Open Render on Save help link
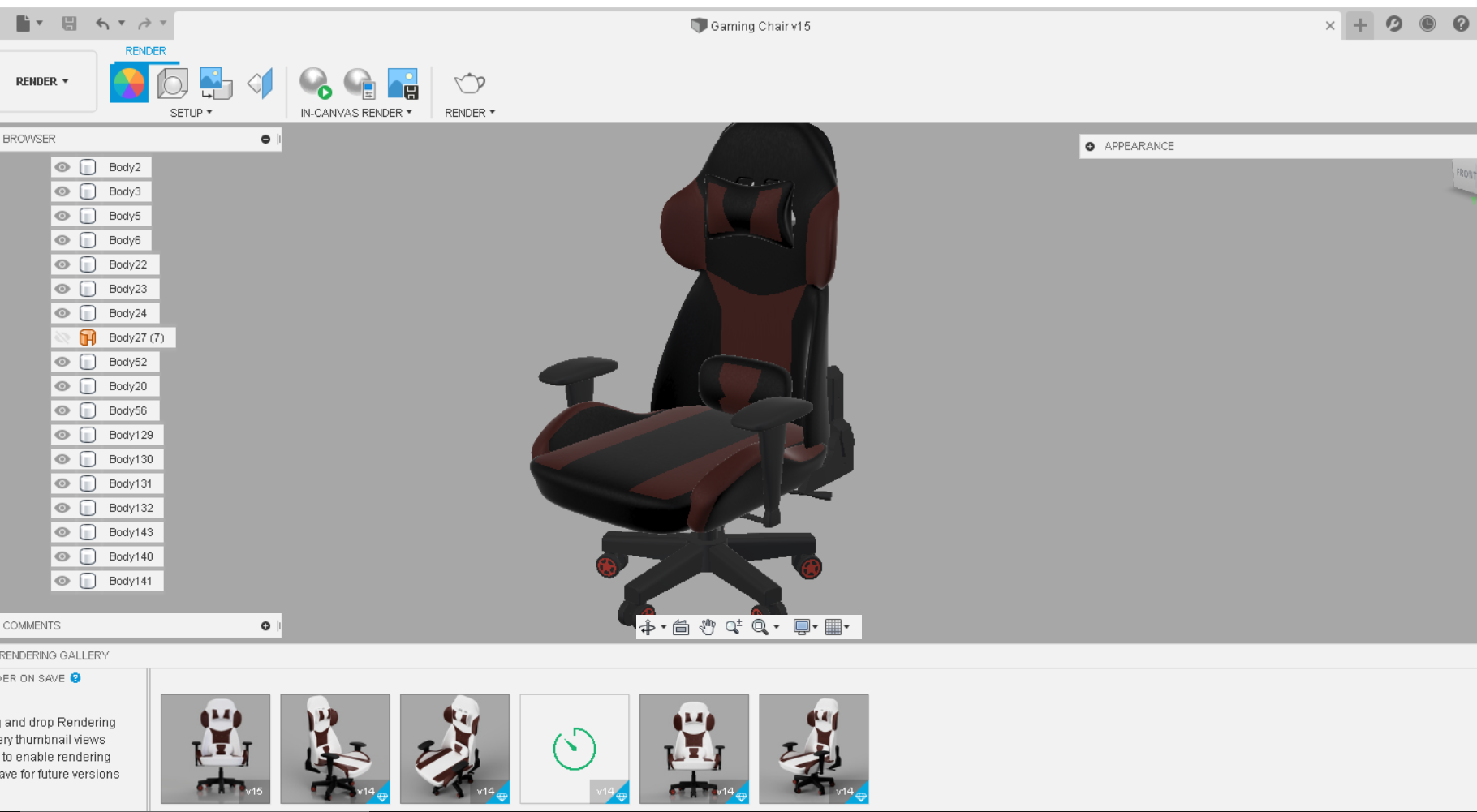 75,678
